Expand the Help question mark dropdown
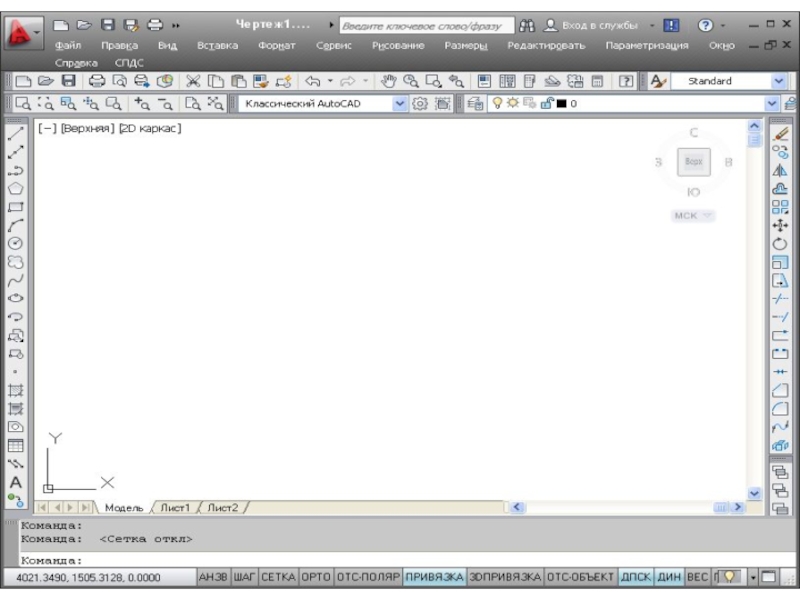This screenshot has height=600, width=800. tap(723, 25)
